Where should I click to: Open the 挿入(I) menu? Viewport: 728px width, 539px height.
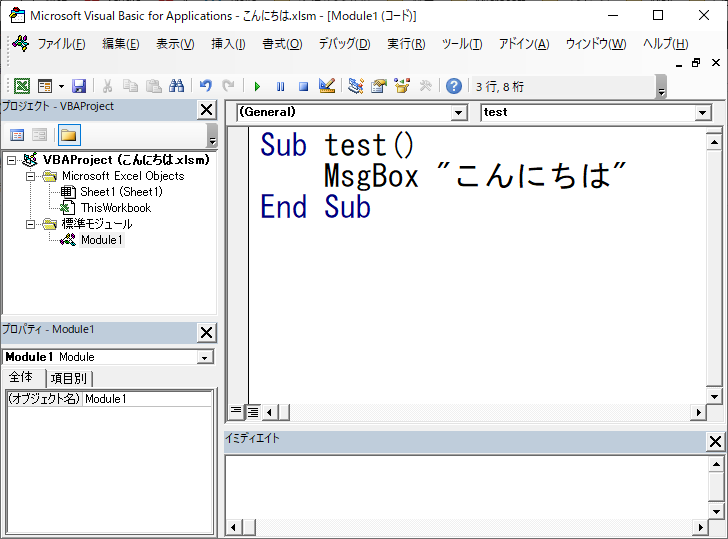pos(228,44)
